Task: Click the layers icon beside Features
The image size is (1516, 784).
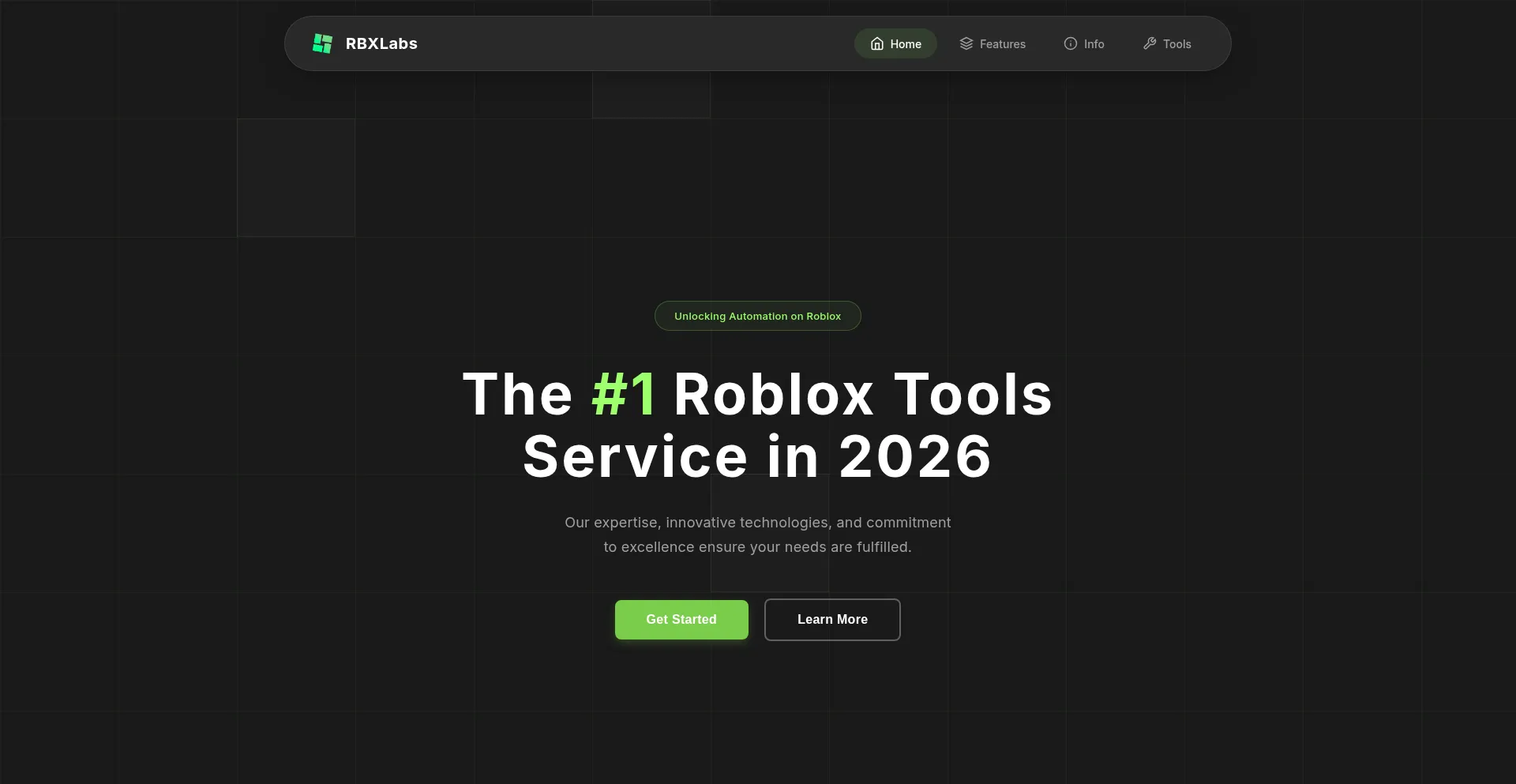Action: click(x=966, y=43)
